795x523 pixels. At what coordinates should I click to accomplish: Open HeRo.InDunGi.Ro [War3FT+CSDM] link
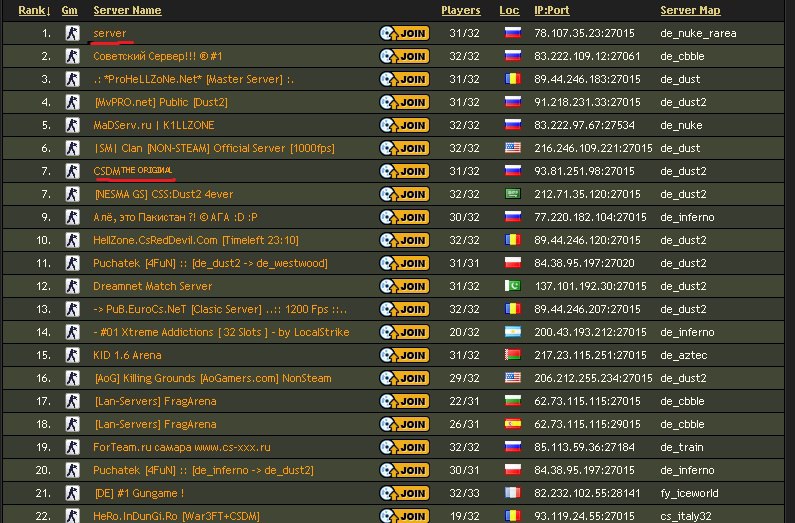176,516
